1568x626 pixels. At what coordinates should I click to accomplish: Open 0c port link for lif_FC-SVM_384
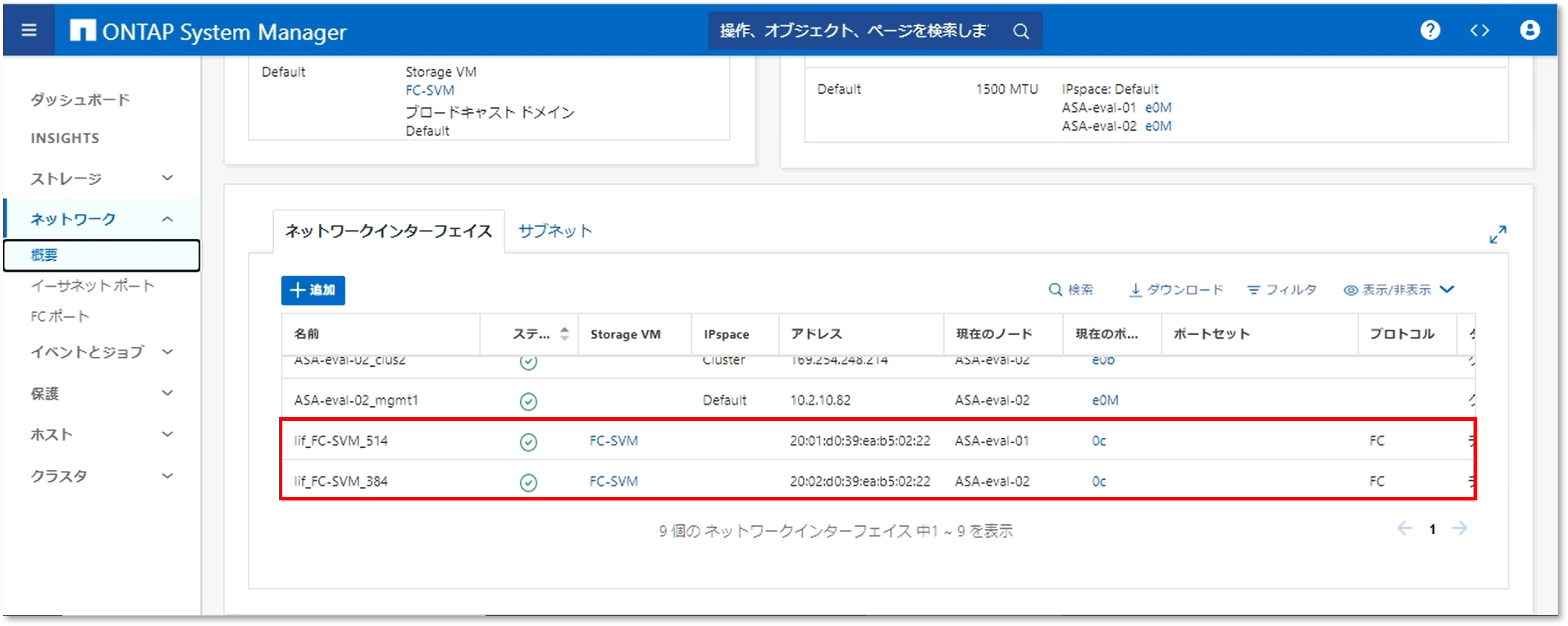click(1099, 482)
